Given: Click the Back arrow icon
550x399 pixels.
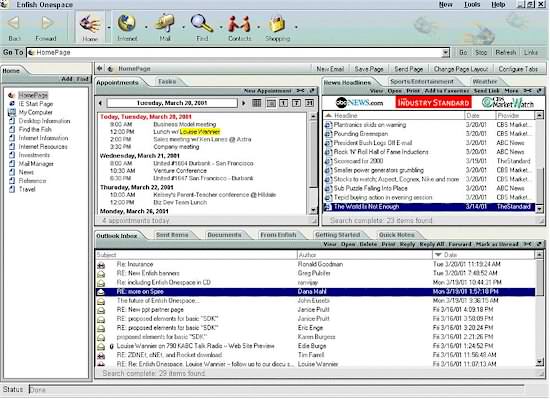Looking at the screenshot, I should pyautogui.click(x=14, y=23).
